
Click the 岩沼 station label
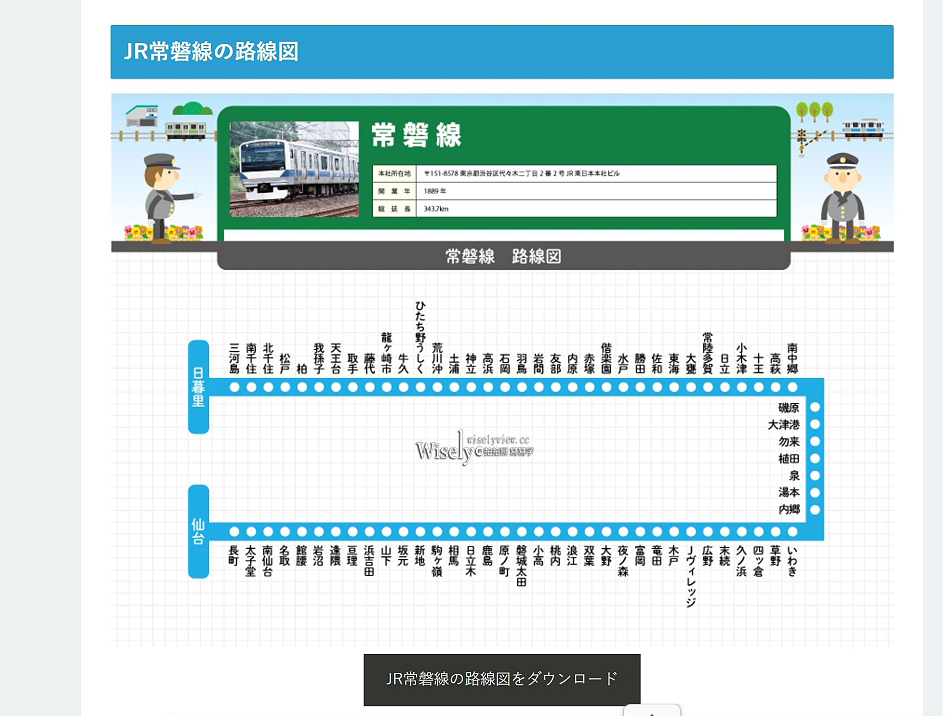pyautogui.click(x=319, y=555)
